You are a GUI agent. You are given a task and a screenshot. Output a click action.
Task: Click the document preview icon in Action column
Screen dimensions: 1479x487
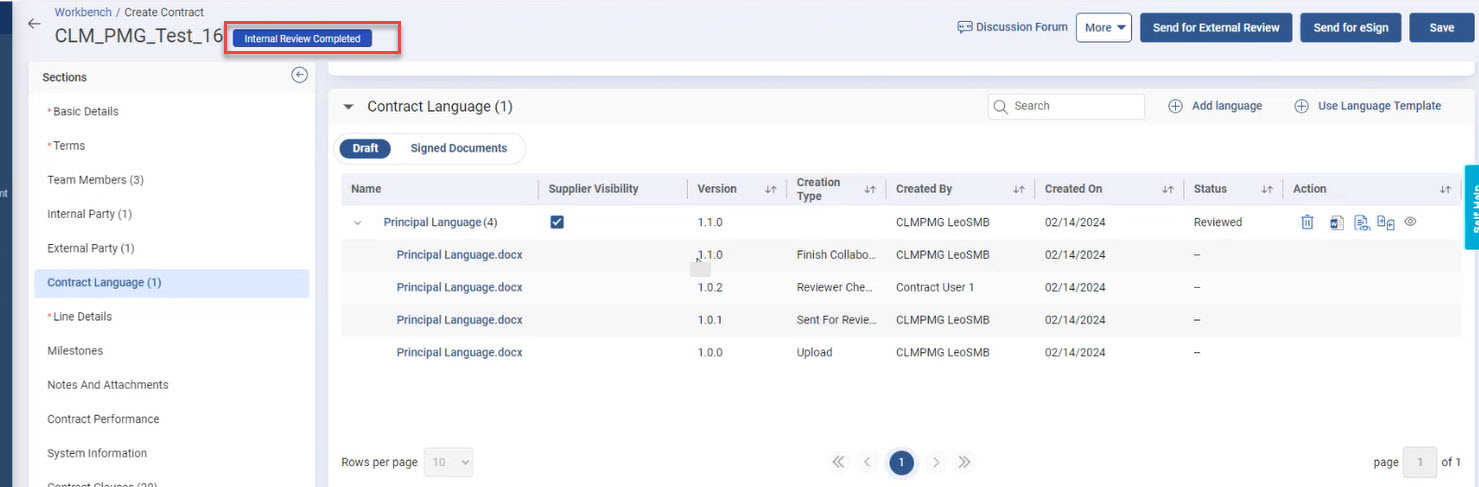coord(1361,223)
